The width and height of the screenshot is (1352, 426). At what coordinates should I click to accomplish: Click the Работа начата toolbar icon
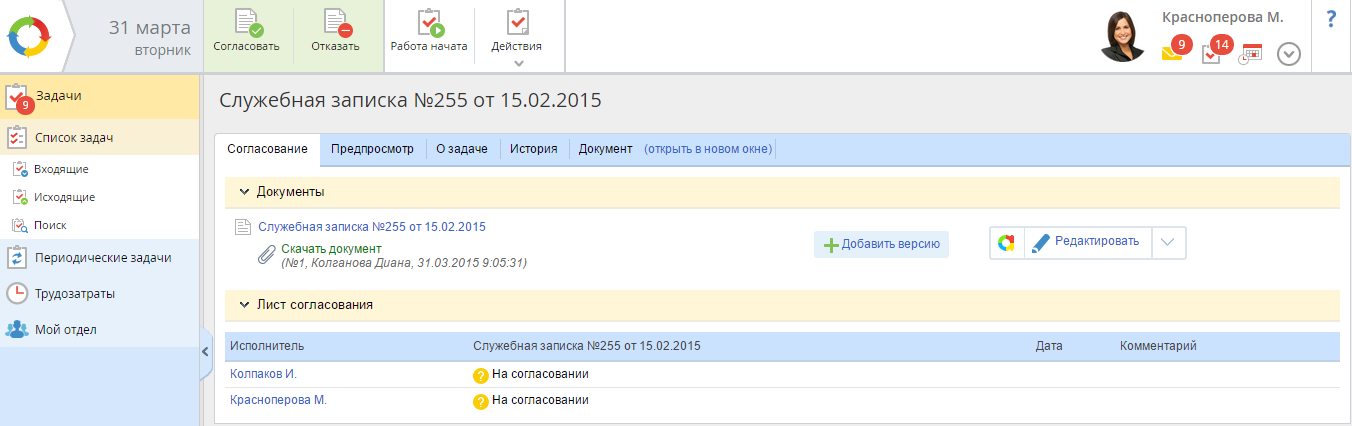(429, 24)
